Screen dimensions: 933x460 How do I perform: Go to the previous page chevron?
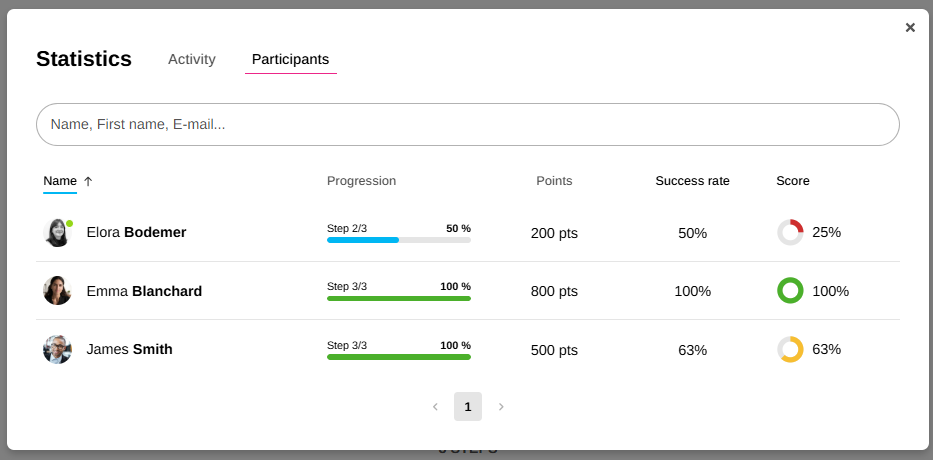point(435,407)
